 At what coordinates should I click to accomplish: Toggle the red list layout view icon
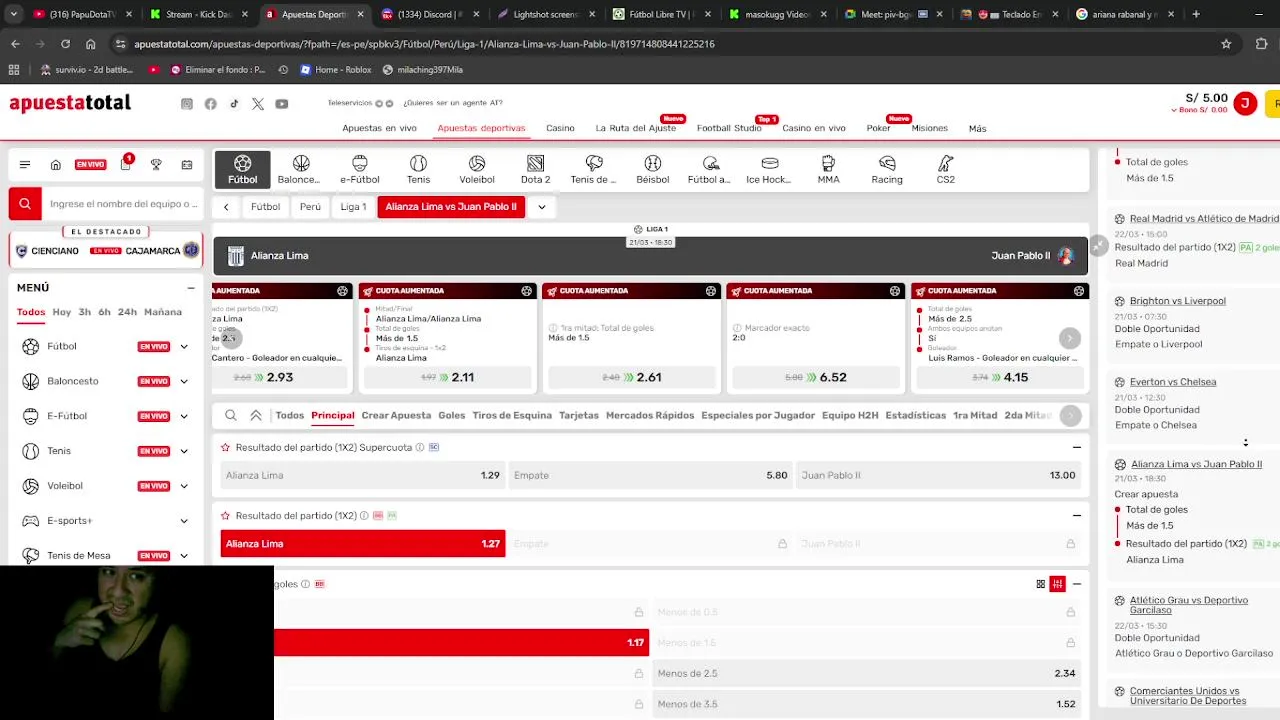[1057, 584]
